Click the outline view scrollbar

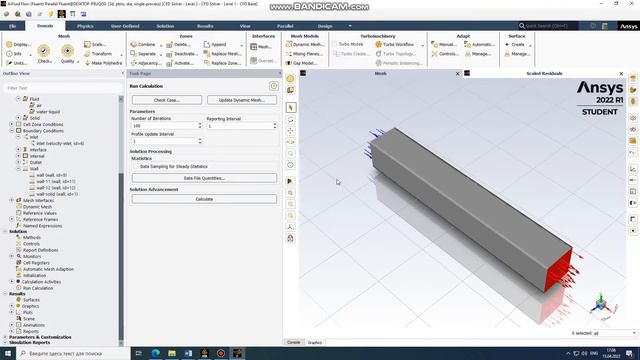(121, 220)
